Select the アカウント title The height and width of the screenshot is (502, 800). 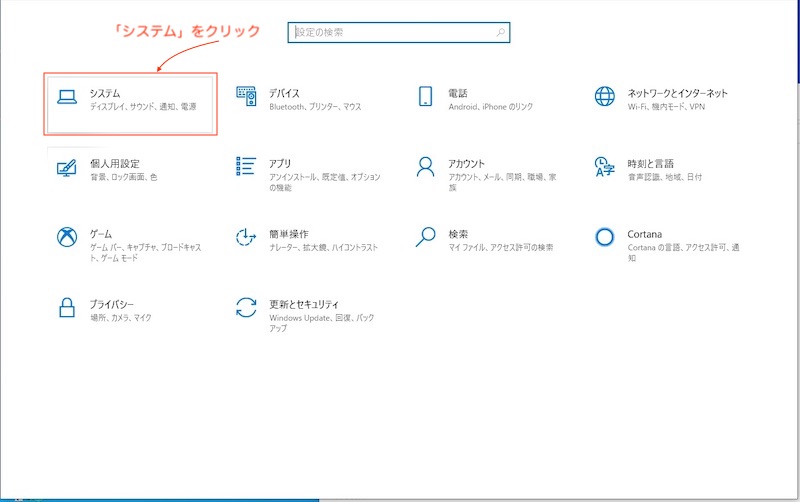coord(466,164)
